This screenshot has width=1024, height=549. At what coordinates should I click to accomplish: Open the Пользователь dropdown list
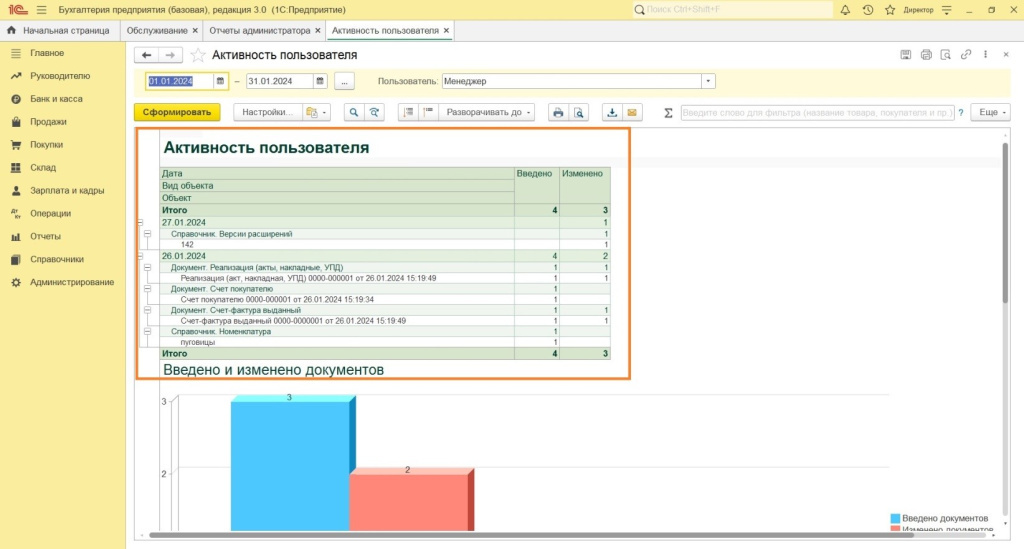point(708,81)
